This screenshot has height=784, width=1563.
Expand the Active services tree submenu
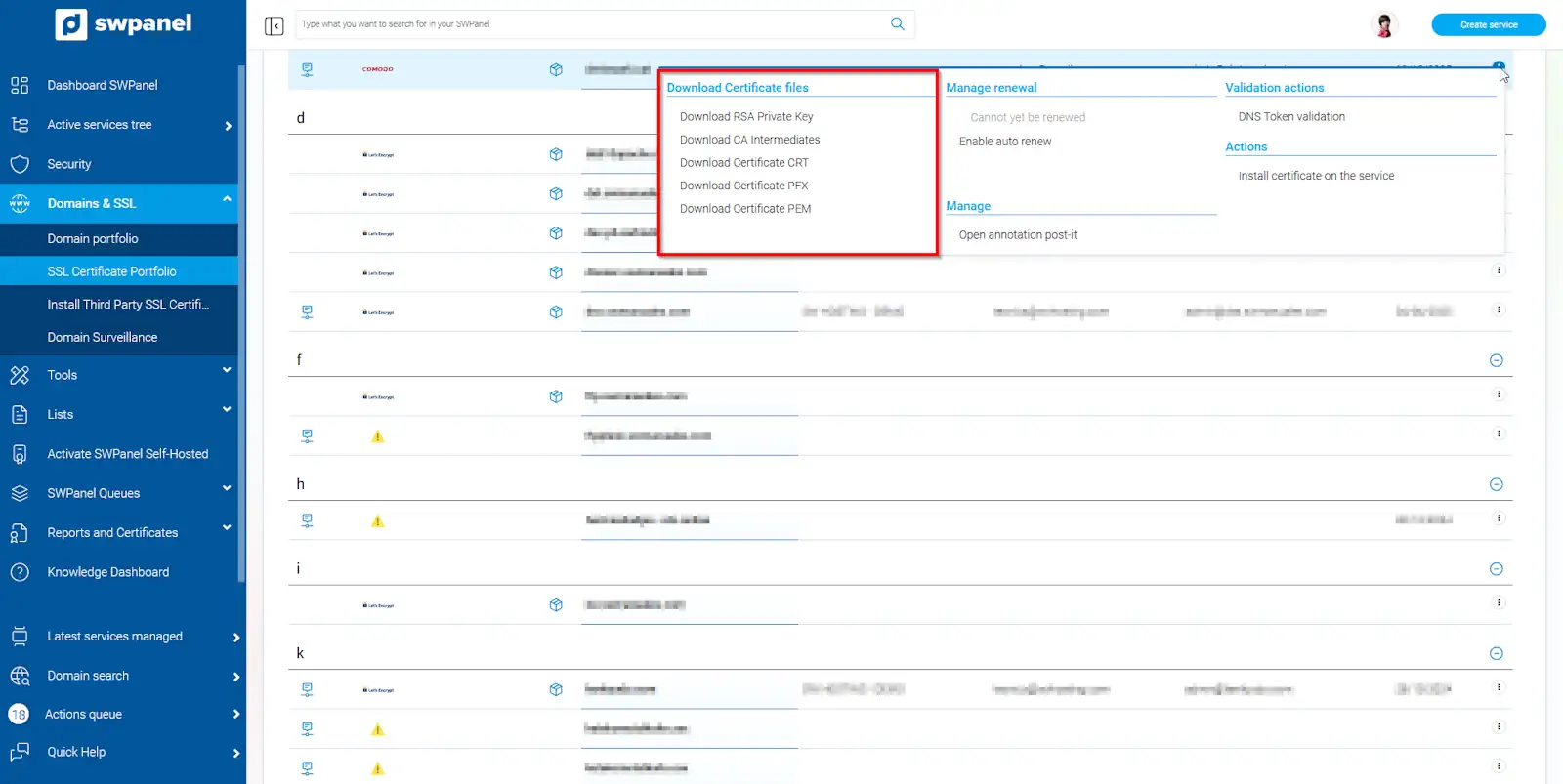pos(228,126)
